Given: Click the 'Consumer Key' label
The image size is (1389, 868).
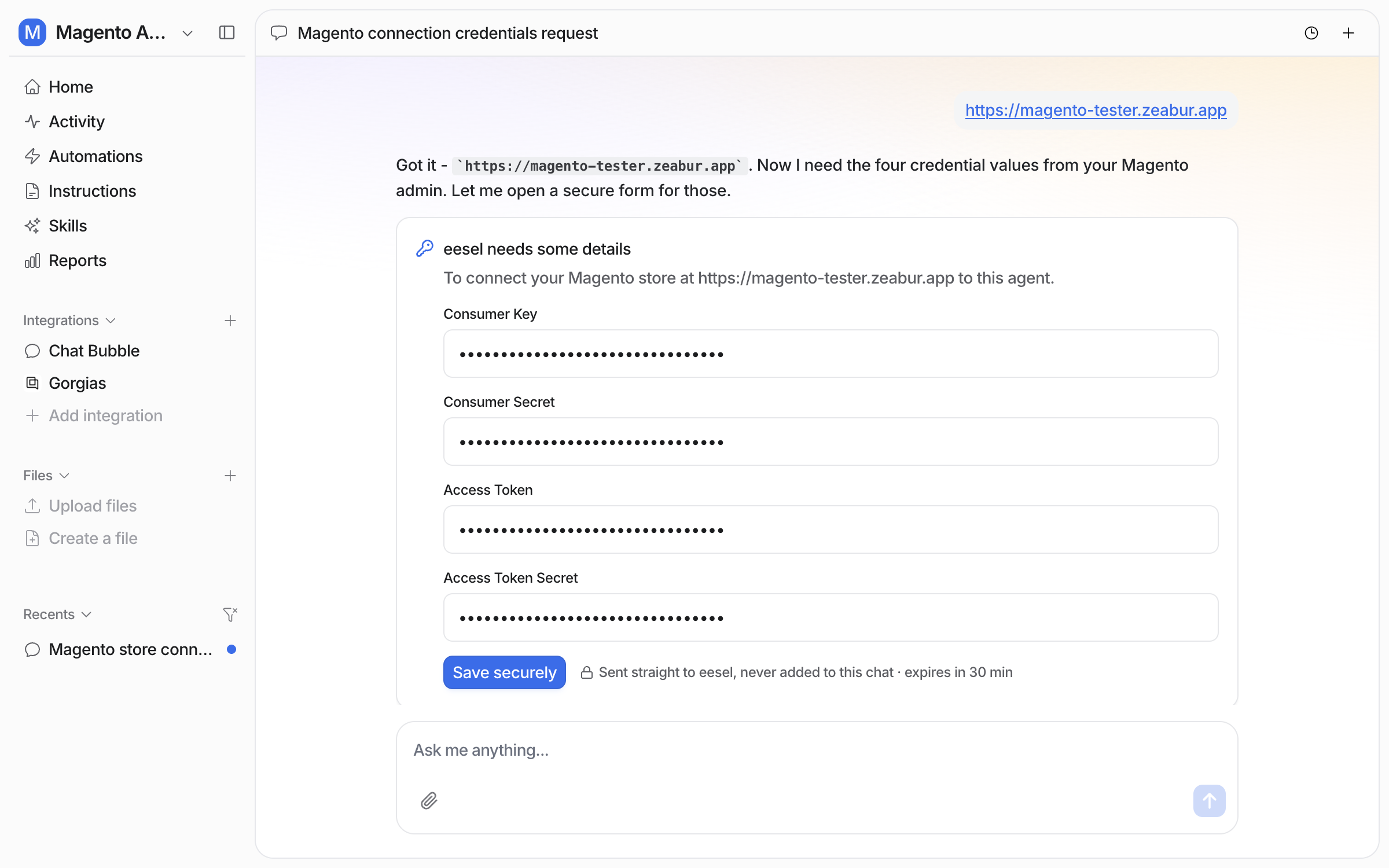Looking at the screenshot, I should tap(490, 314).
